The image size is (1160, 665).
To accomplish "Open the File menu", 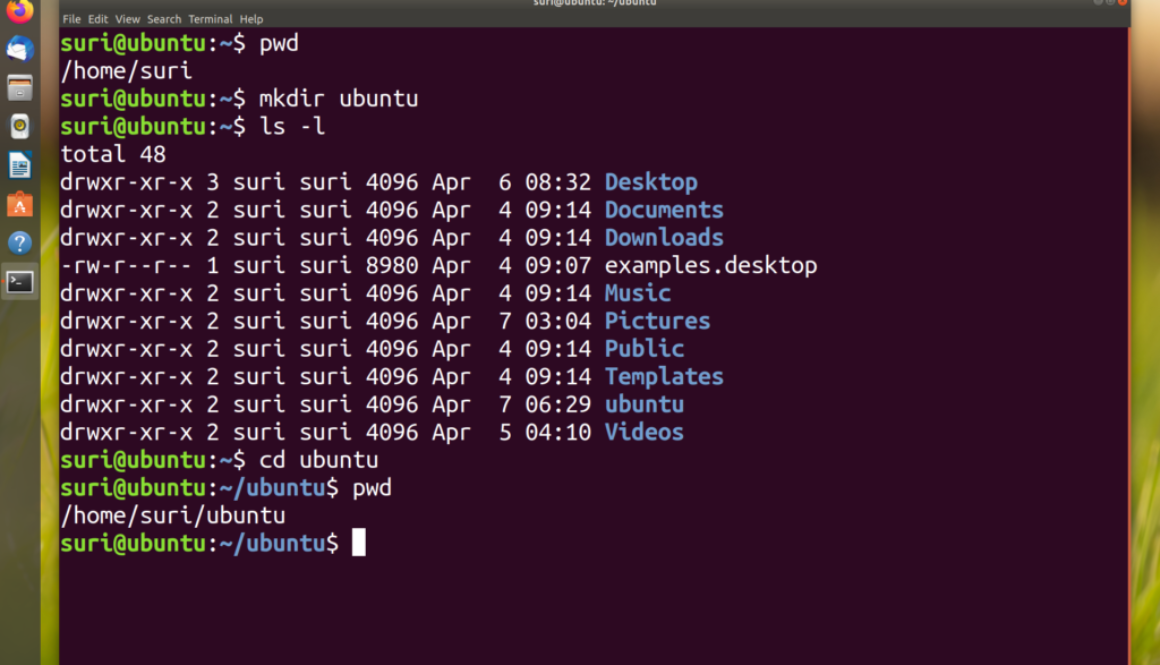I will tap(71, 19).
